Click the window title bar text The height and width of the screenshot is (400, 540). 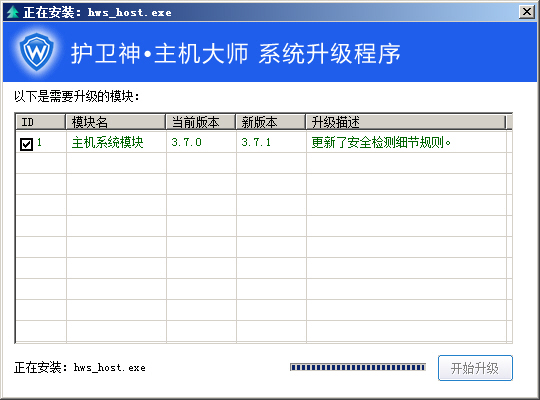pyautogui.click(x=97, y=12)
